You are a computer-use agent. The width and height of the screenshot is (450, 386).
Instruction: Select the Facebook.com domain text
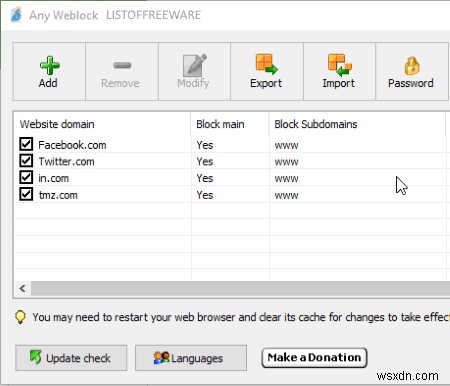coord(72,145)
